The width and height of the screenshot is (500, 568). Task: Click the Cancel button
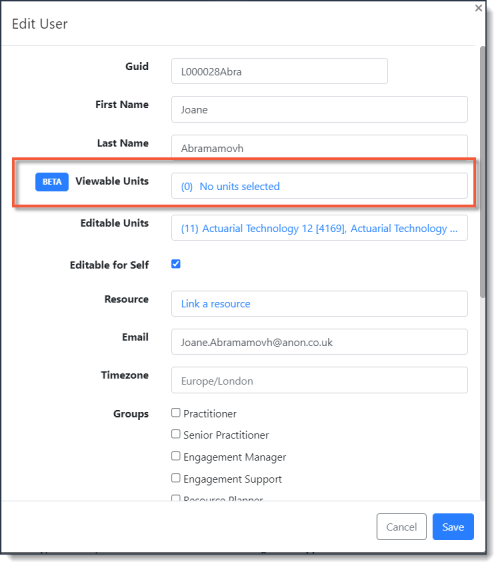point(401,527)
